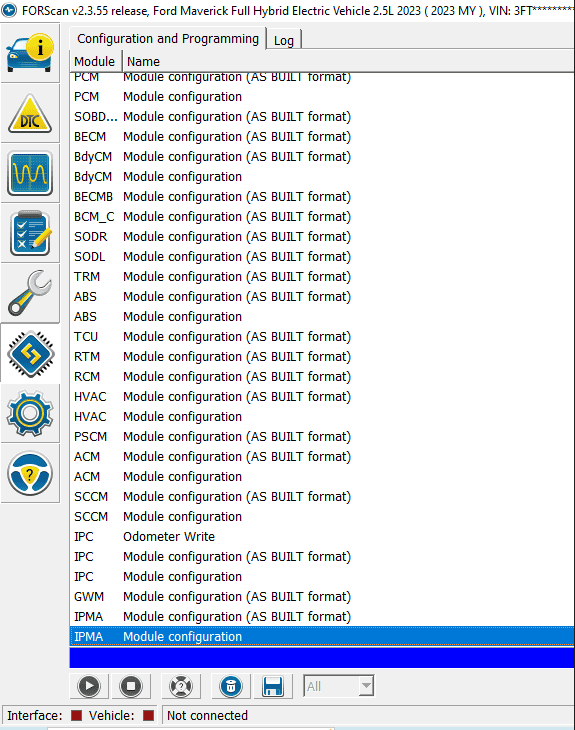Open the DTC trouble codes section

click(x=30, y=114)
